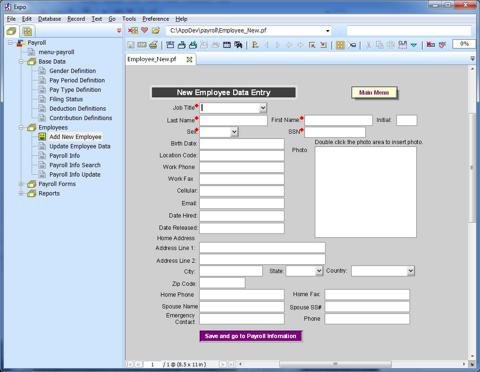This screenshot has height=372, width=480.
Task: Click the open-folder icon beside the heart
Action: (x=156, y=30)
